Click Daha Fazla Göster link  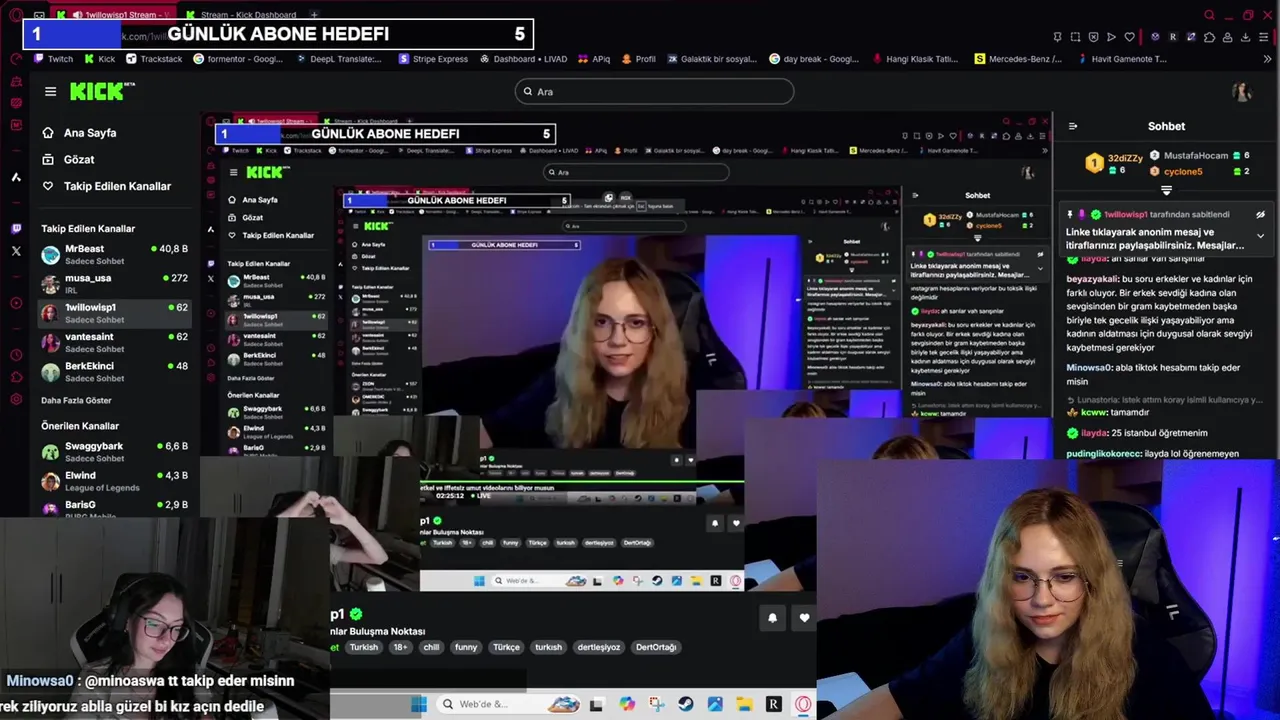point(76,400)
